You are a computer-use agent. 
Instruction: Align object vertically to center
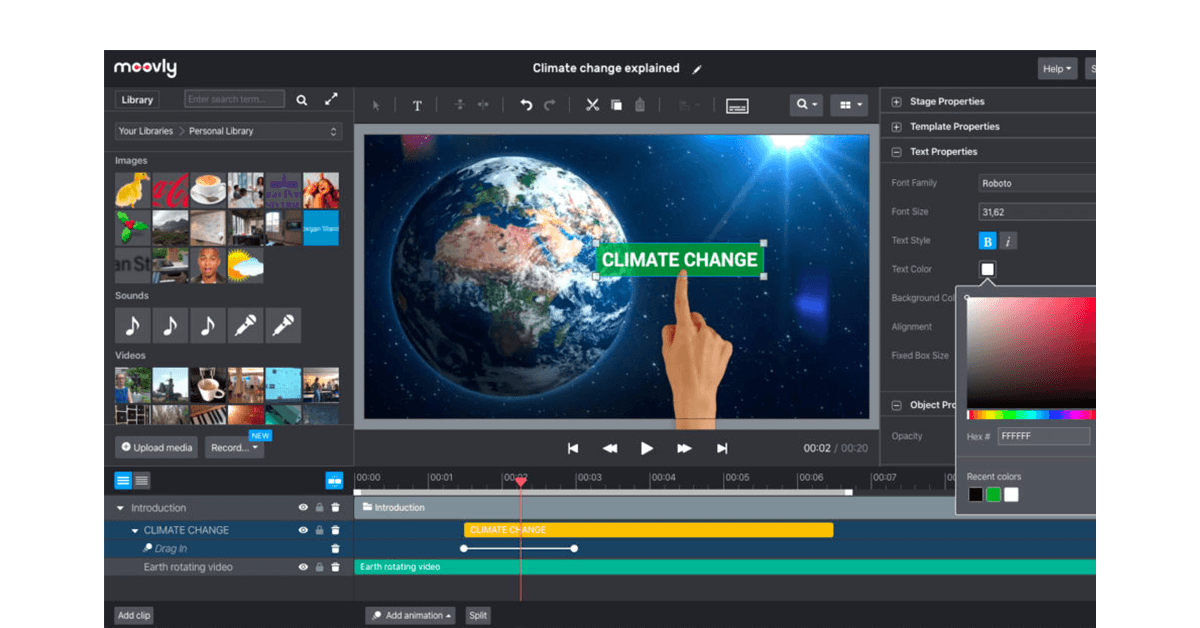click(x=459, y=105)
